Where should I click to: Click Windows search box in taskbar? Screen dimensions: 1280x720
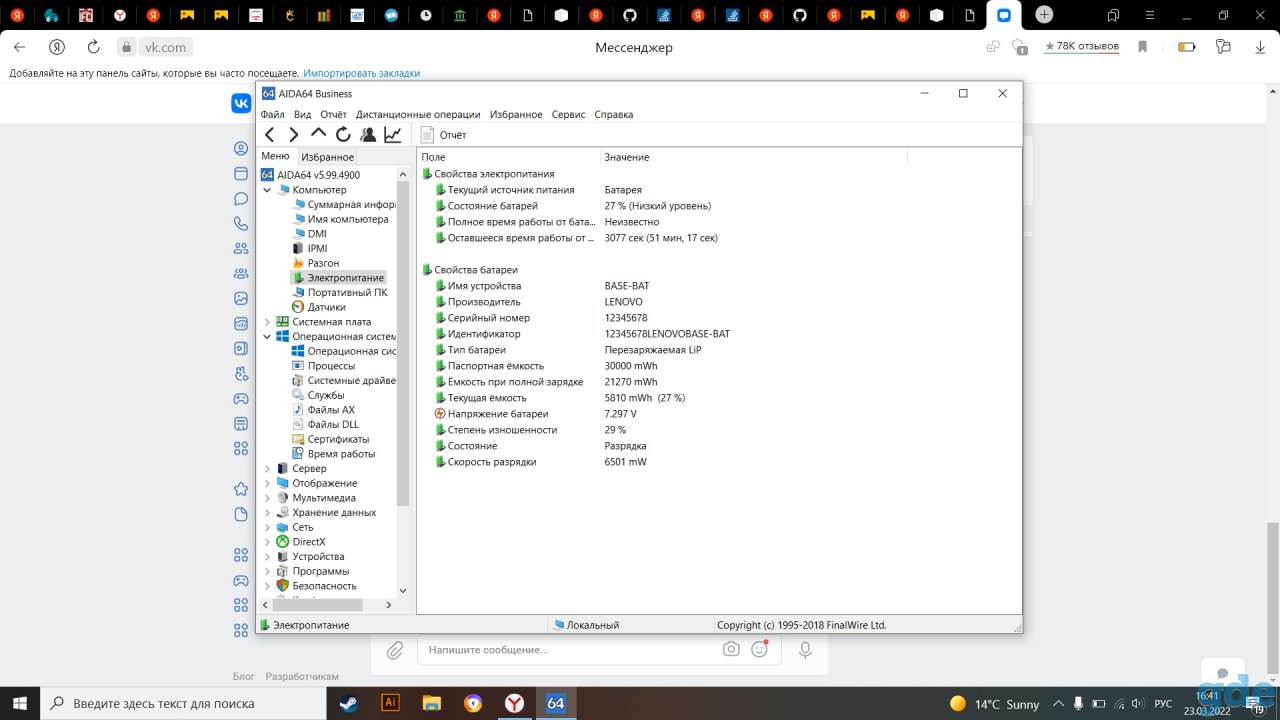coord(183,703)
